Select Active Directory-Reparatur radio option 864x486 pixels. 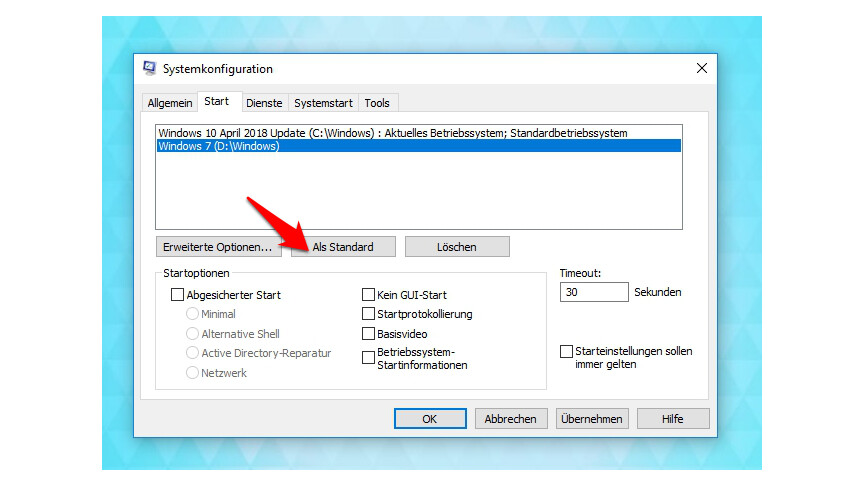pos(192,353)
